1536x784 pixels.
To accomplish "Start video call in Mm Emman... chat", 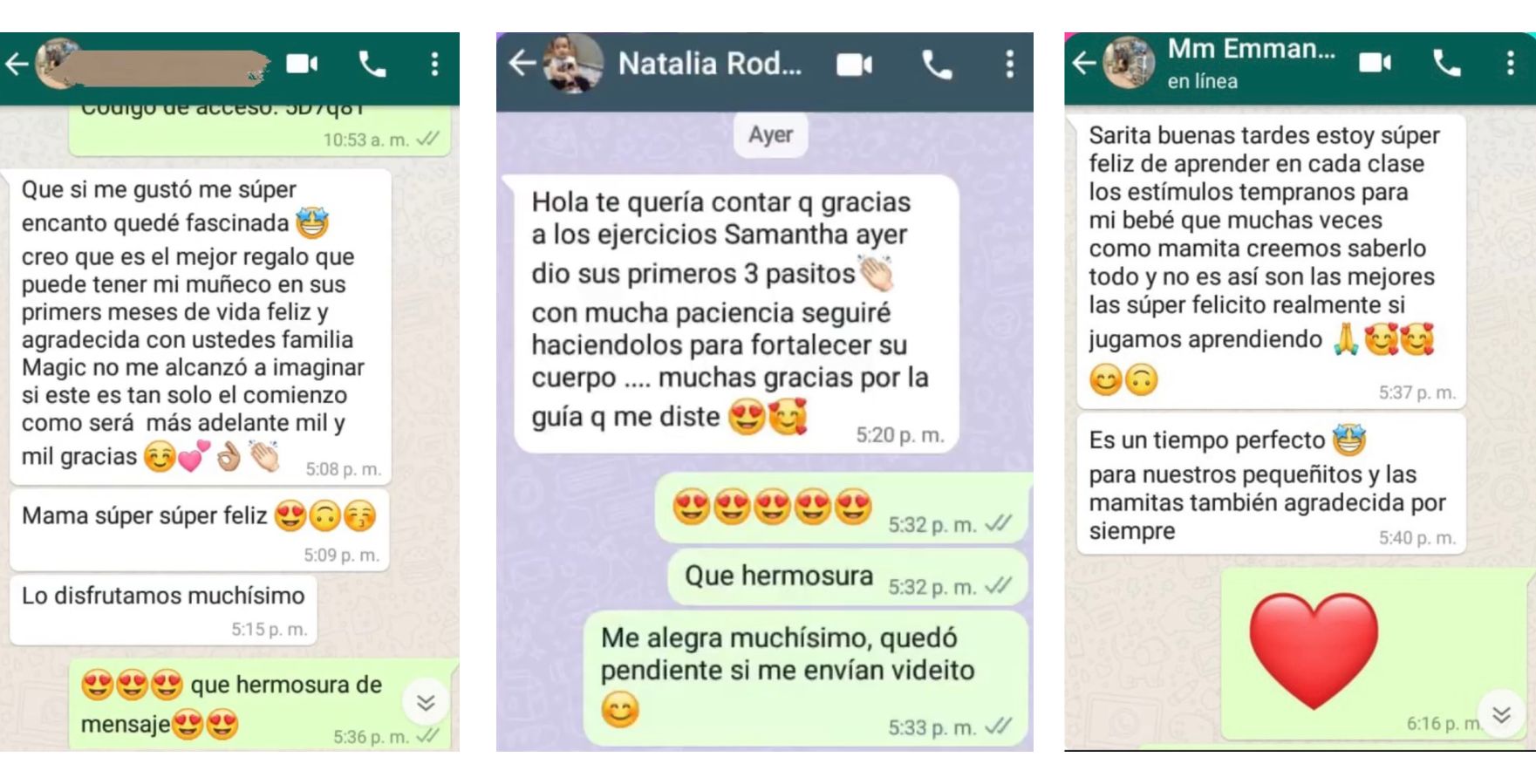I will point(1375,63).
